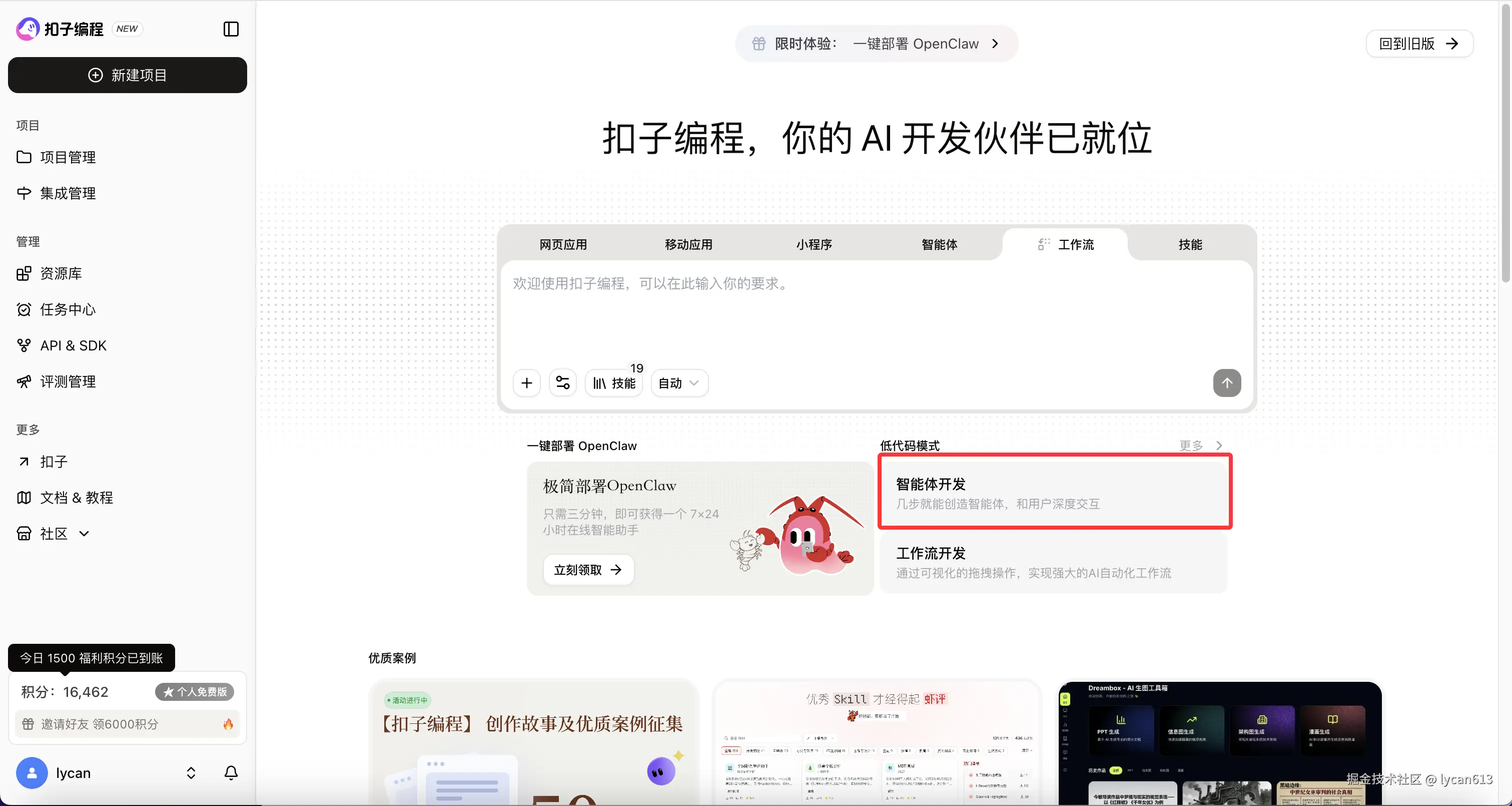Screen dimensions: 1512x806
Task: Click the requirement text input field
Action: pyautogui.click(x=875, y=311)
